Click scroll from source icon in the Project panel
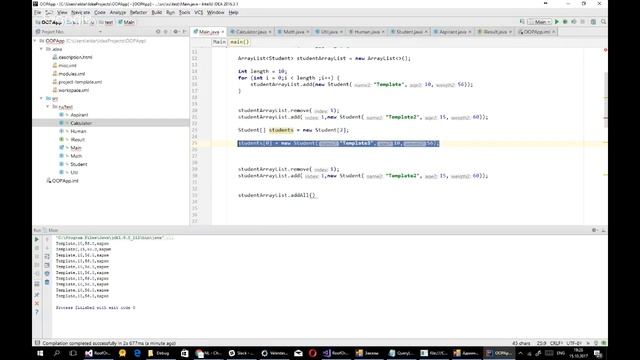The height and width of the screenshot is (360, 640). click(158, 31)
